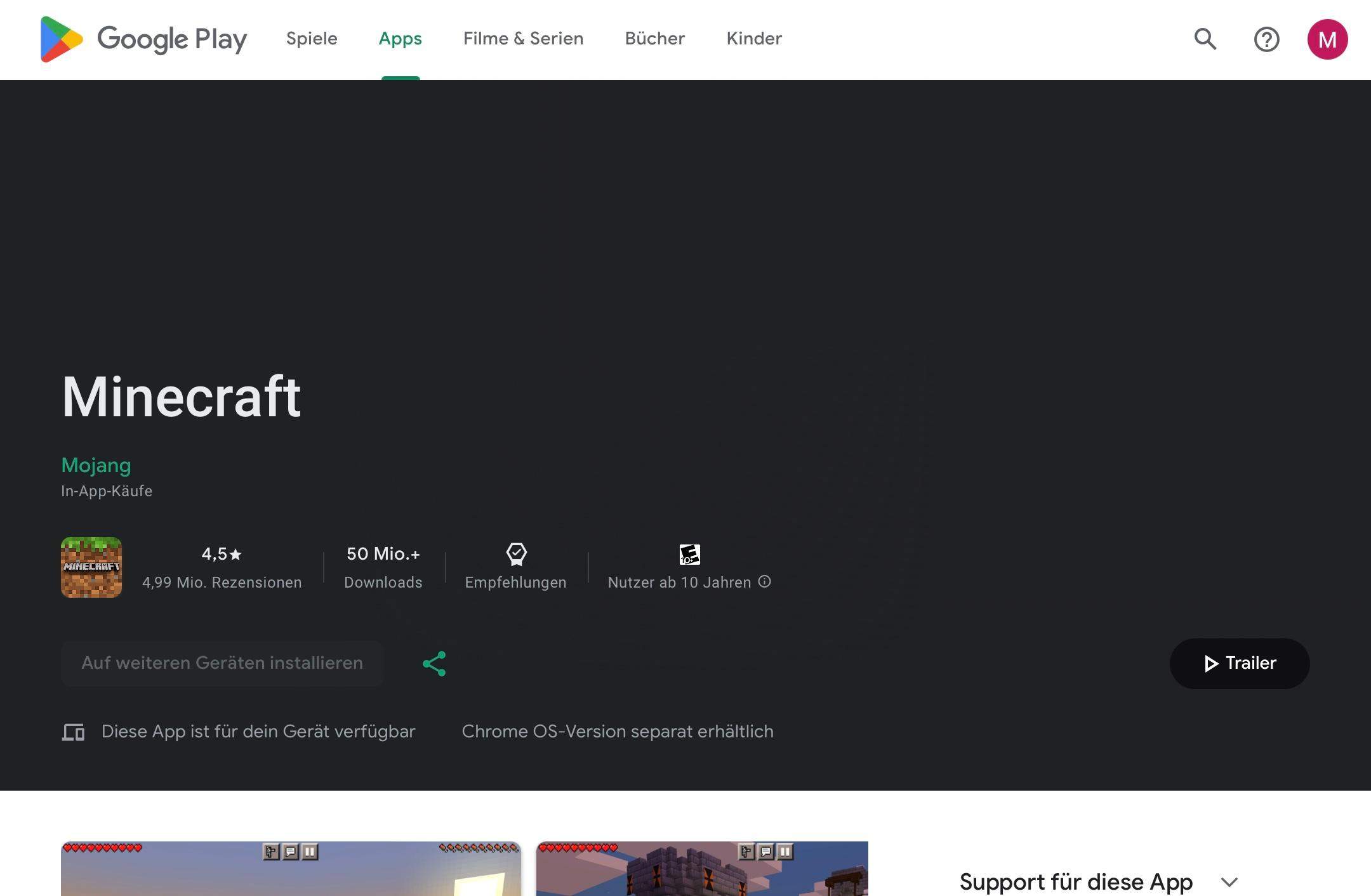
Task: Play the Minecraft trailer
Action: click(1239, 664)
